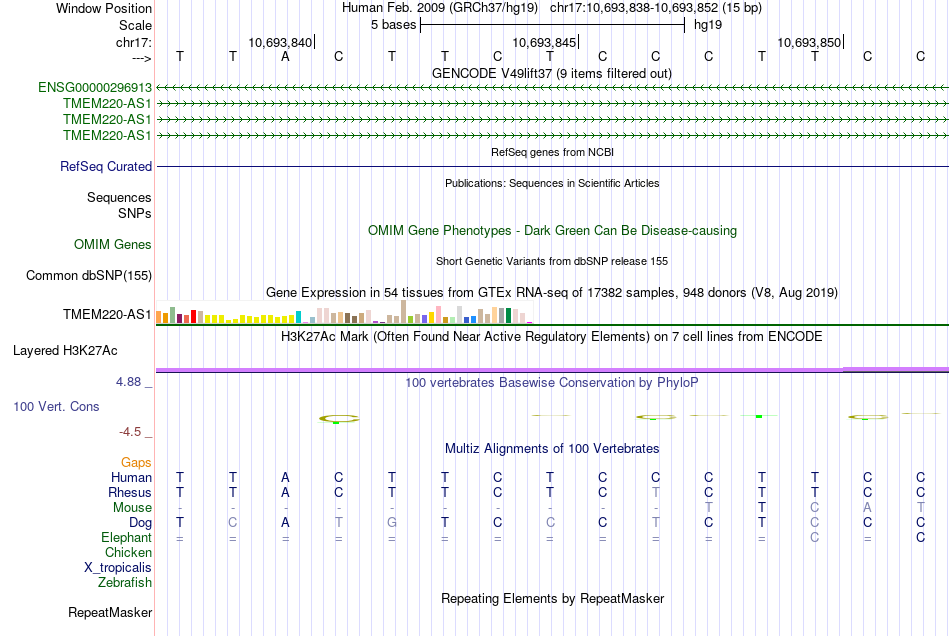Click the red bar in GTEx expression chart
950x636 pixels.
click(193, 317)
